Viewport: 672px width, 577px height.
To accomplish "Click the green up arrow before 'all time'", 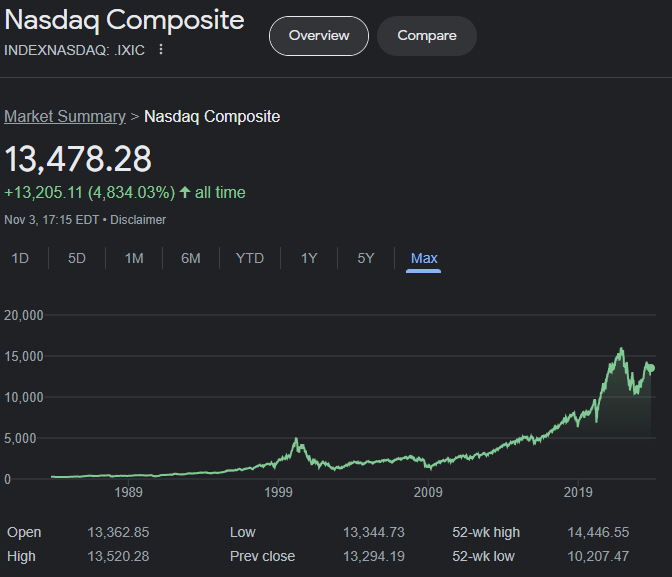I will 185,192.
